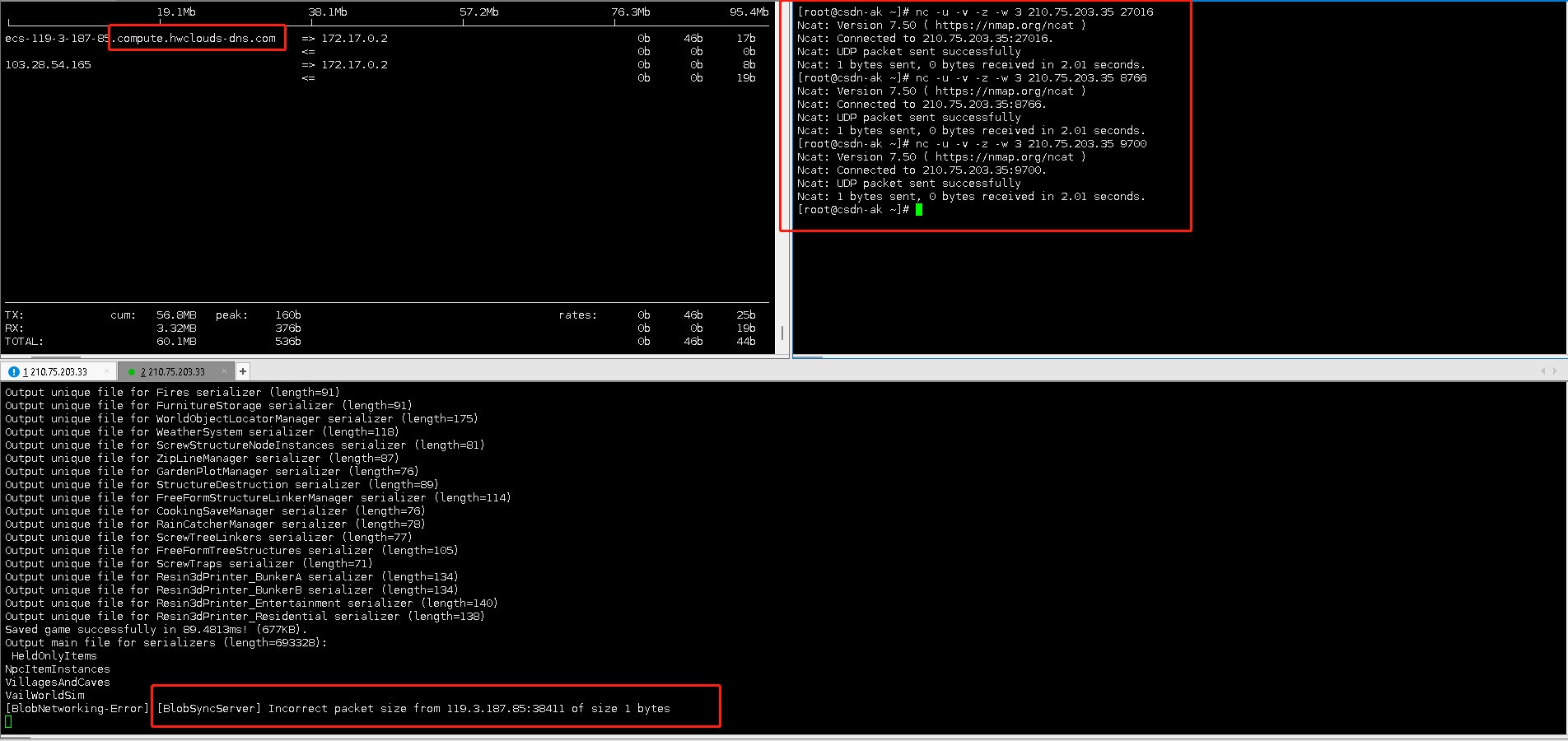Click the nc command targeting port 9700

1031,143
